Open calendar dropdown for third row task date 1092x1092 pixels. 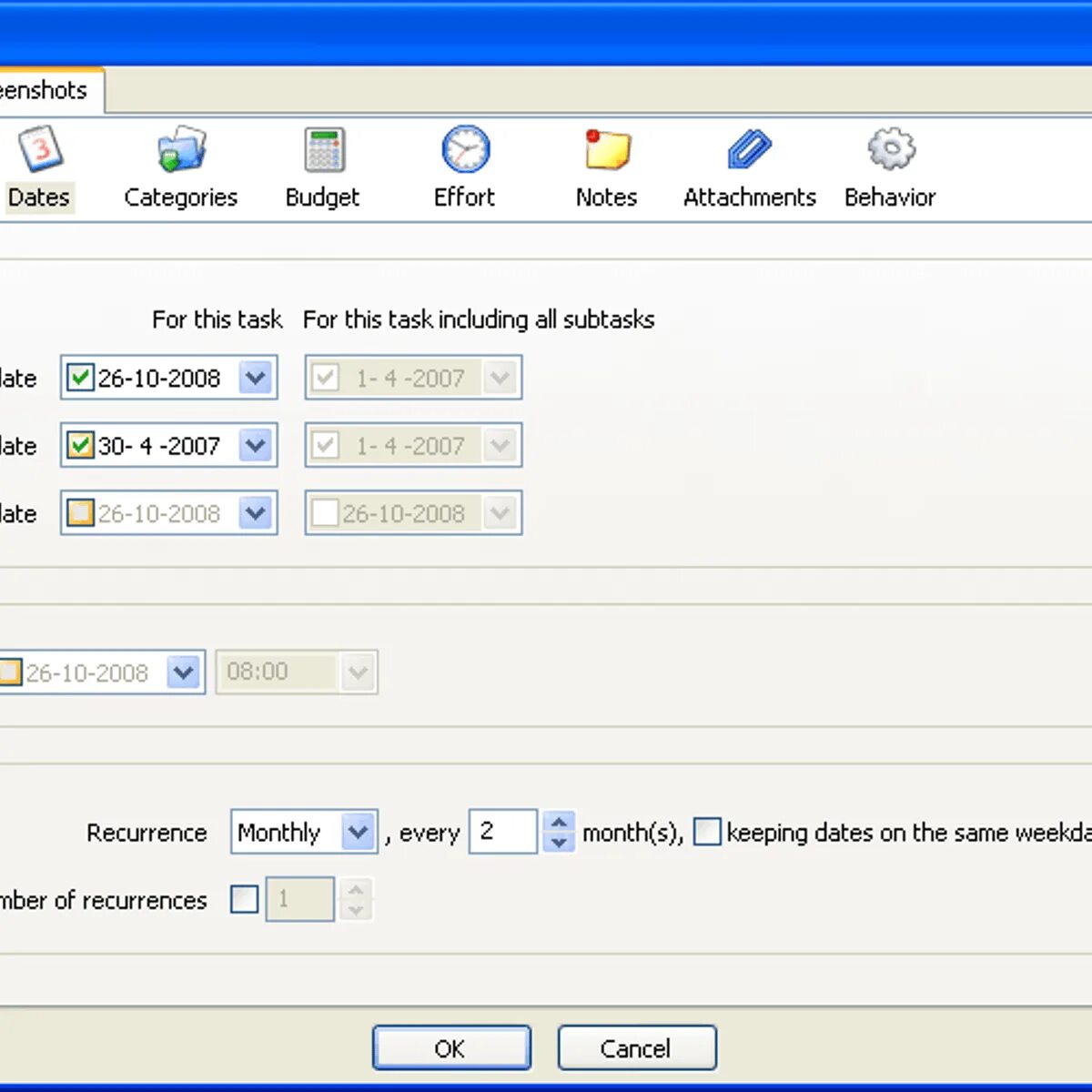coord(256,513)
